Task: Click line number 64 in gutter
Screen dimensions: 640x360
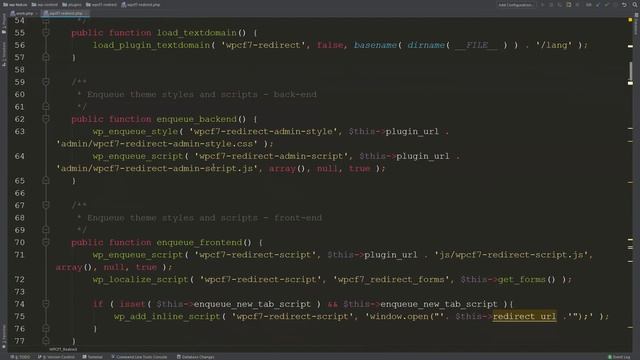Action: pos(19,156)
